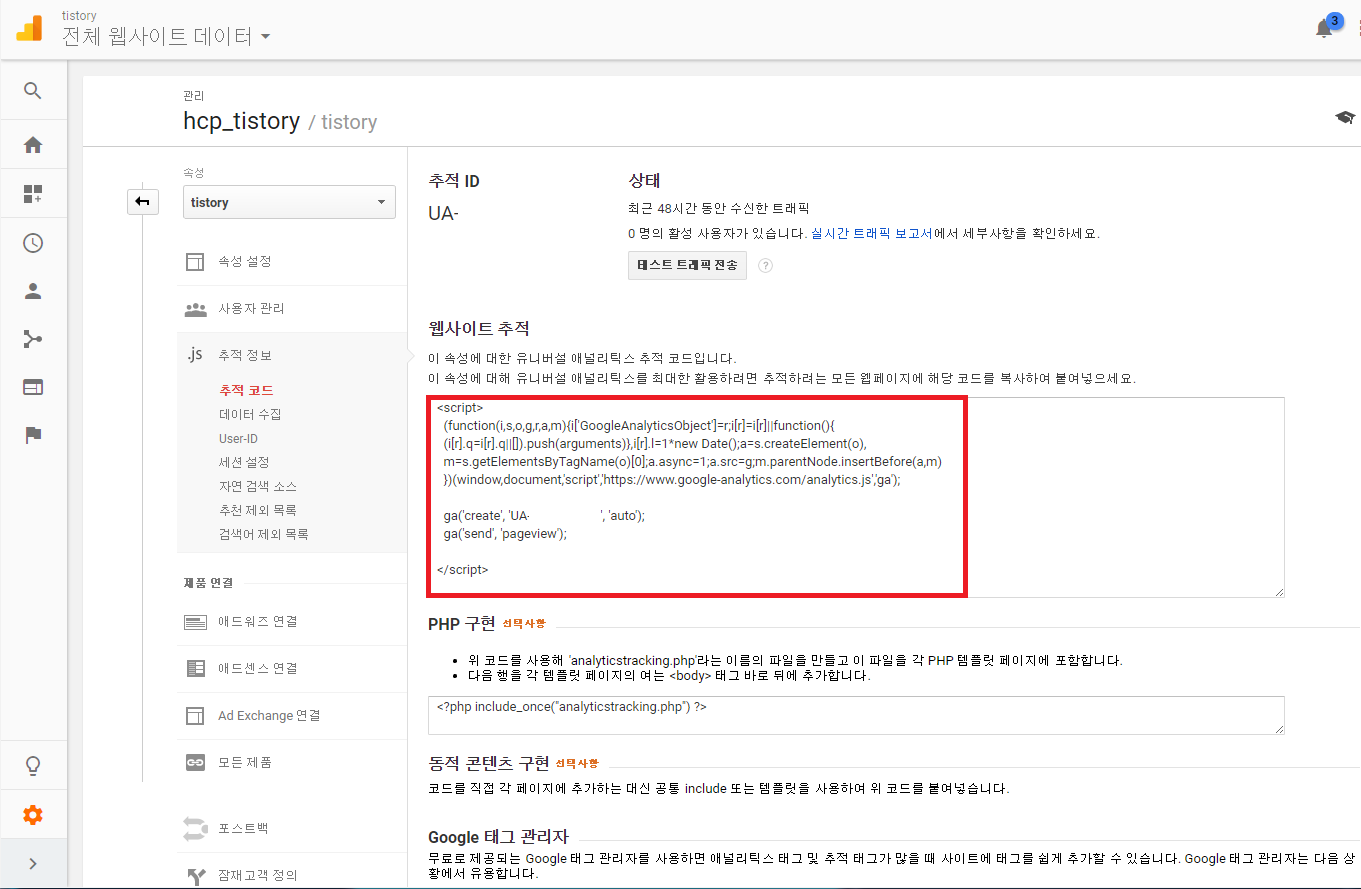Open the tistory property dropdown
This screenshot has height=889, width=1361.
(289, 202)
